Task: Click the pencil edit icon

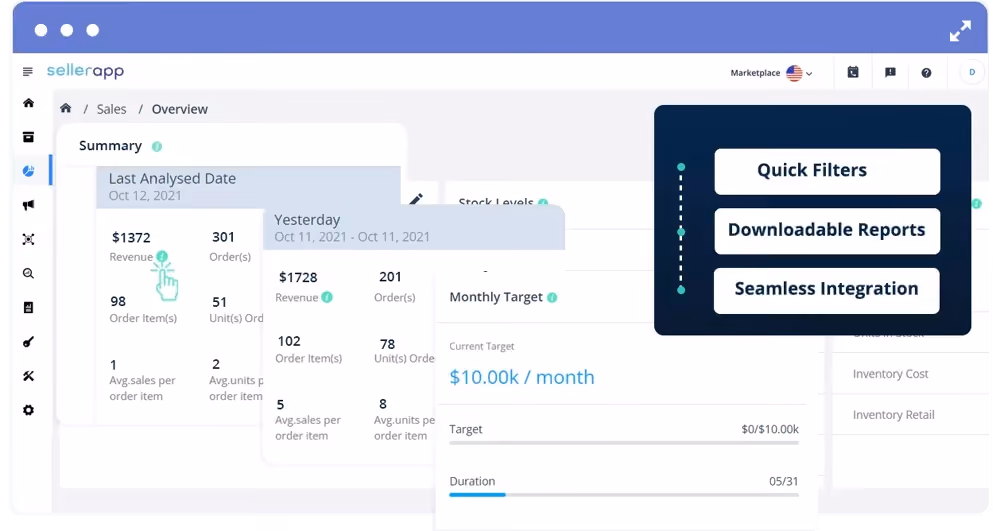Action: pyautogui.click(x=416, y=199)
